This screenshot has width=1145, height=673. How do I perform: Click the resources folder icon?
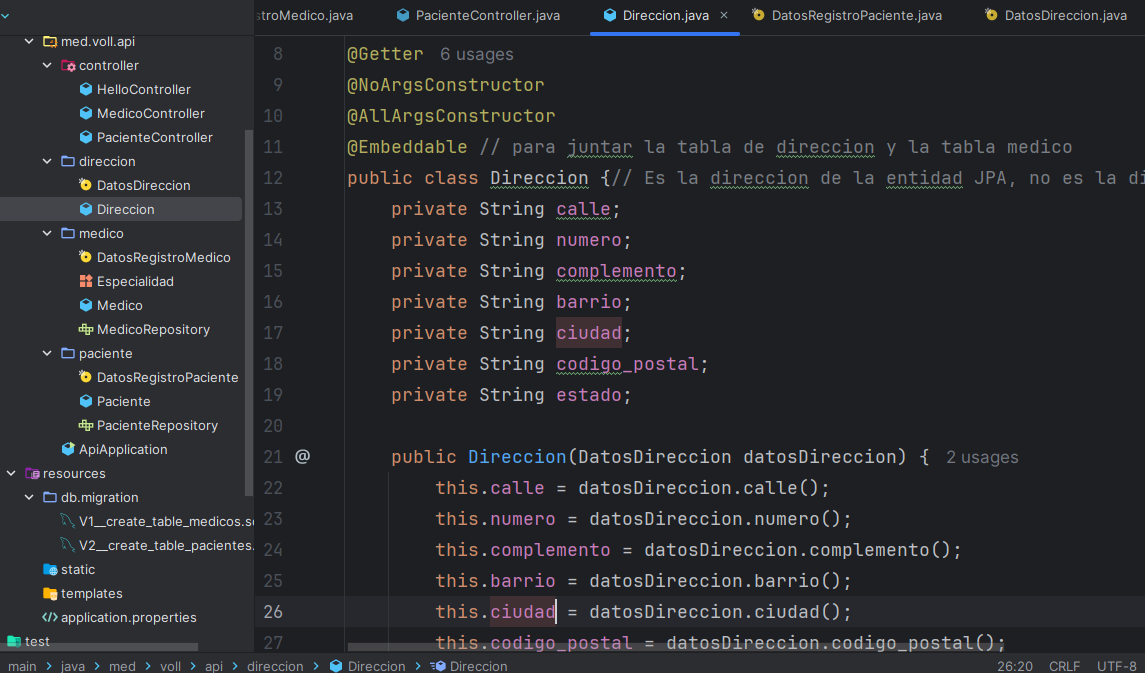click(32, 473)
